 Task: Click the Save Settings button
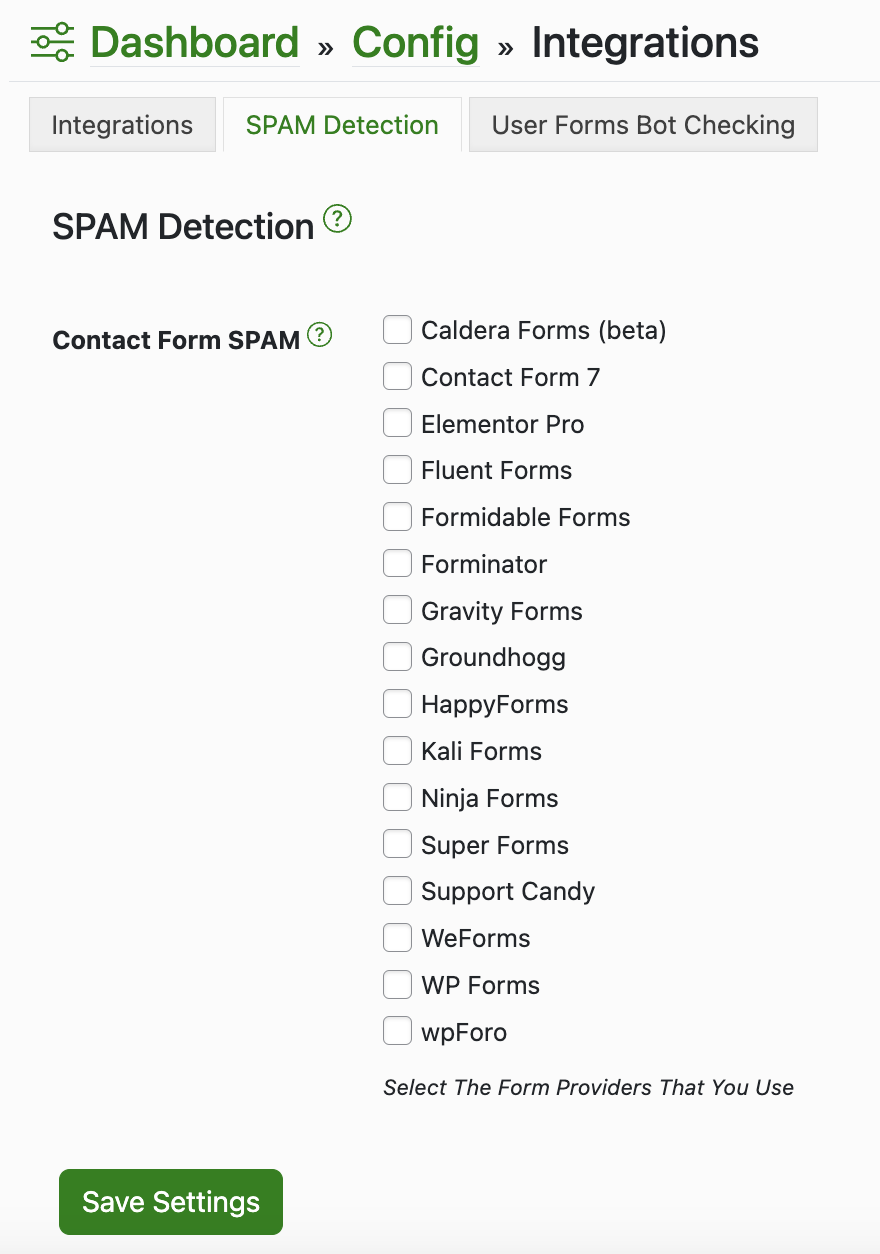170,1202
